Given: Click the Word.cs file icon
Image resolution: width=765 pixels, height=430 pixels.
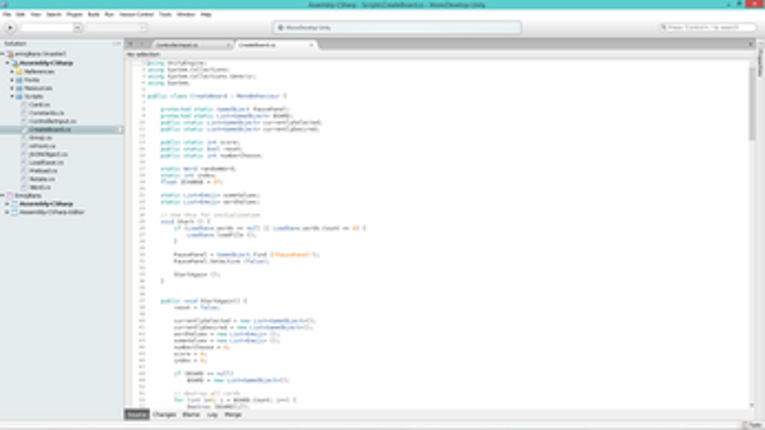Looking at the screenshot, I should pos(24,187).
